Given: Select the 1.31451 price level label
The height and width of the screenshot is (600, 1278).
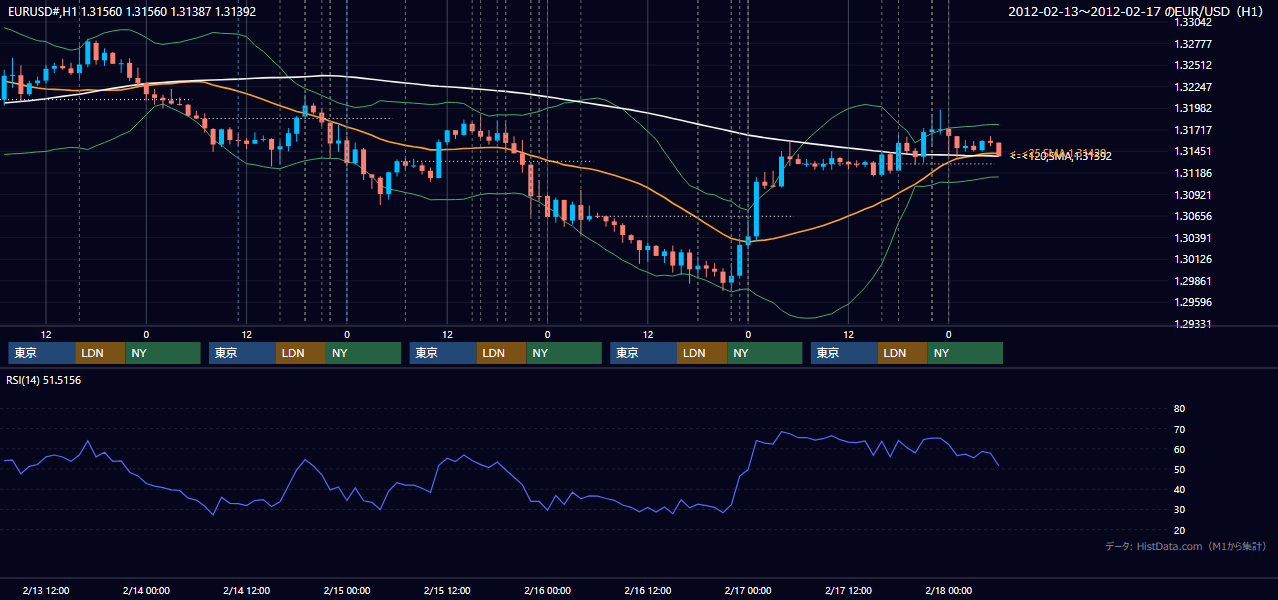Looking at the screenshot, I should [1193, 151].
